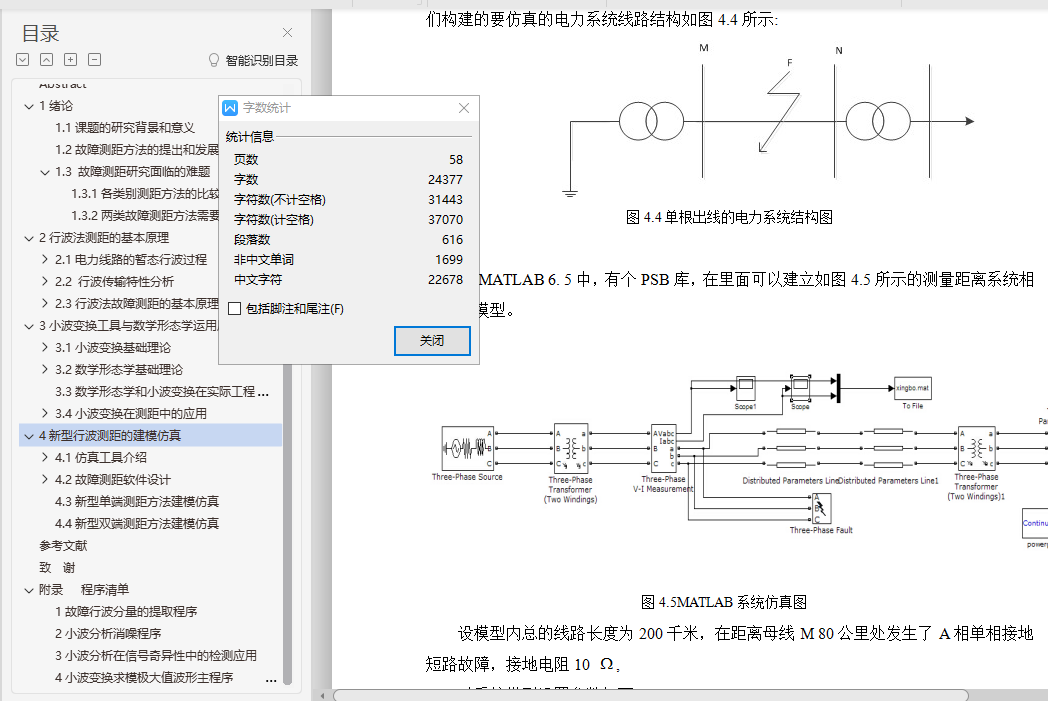This screenshot has width=1048, height=701.
Task: Open 致 谢 heading in outline
Action: 57,568
